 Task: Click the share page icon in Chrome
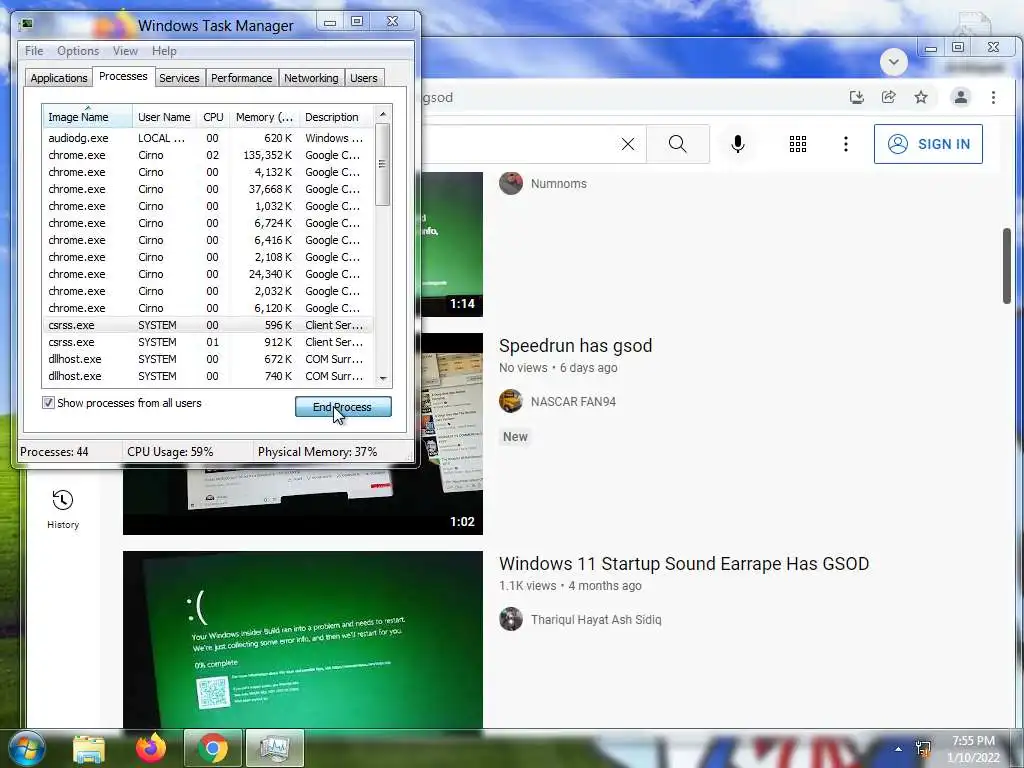[889, 97]
